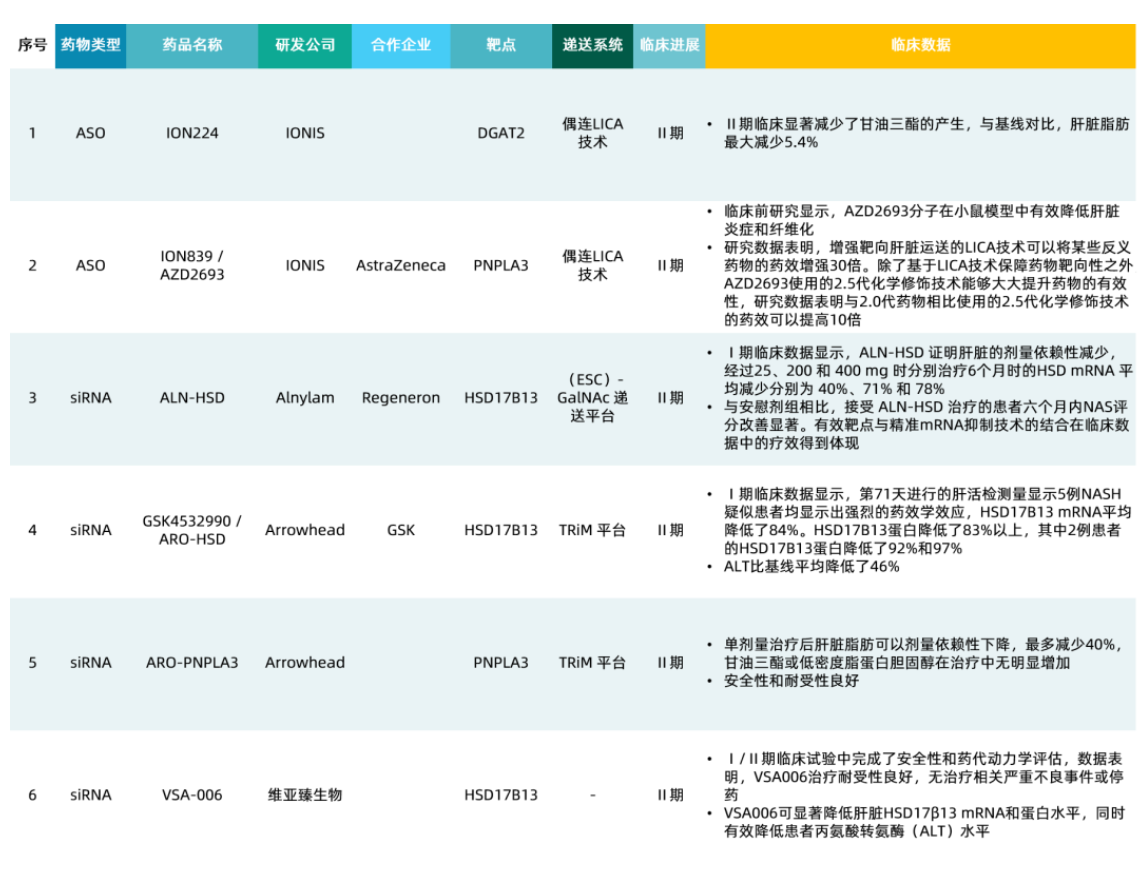The height and width of the screenshot is (874, 1144).
Task: Select the 靶点 column header
Action: tap(501, 45)
